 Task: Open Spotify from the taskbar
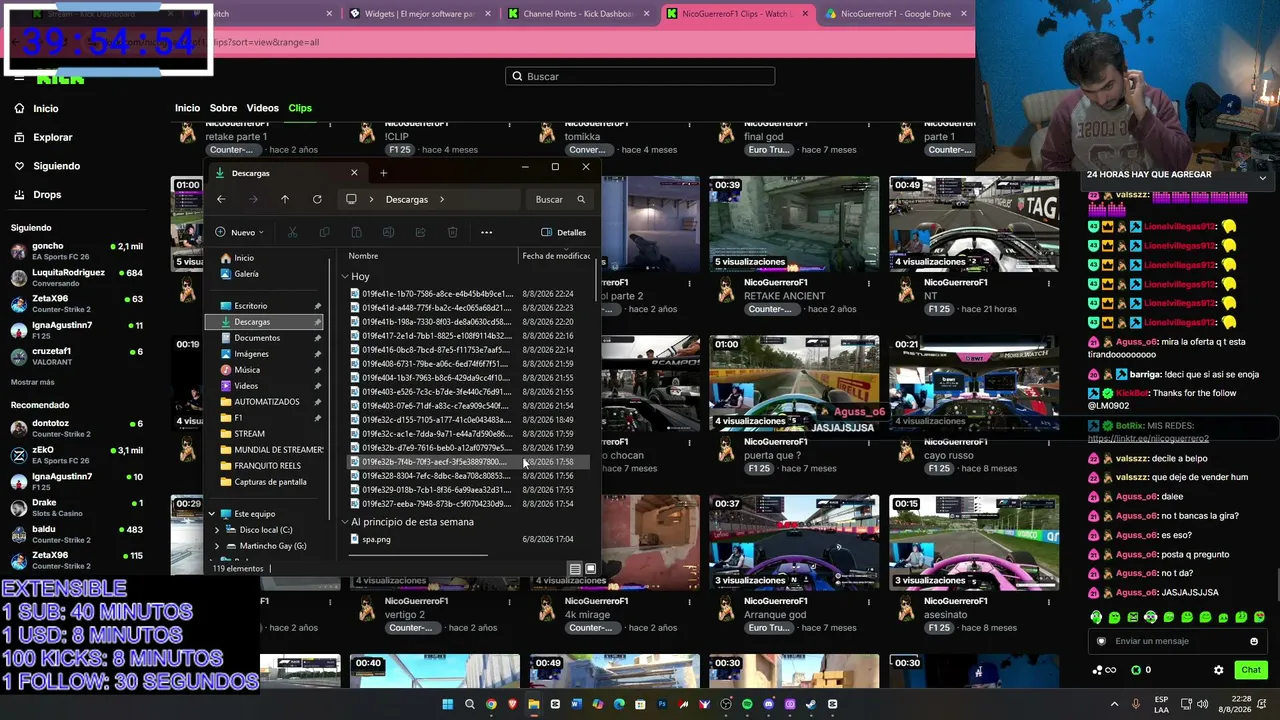click(x=747, y=704)
